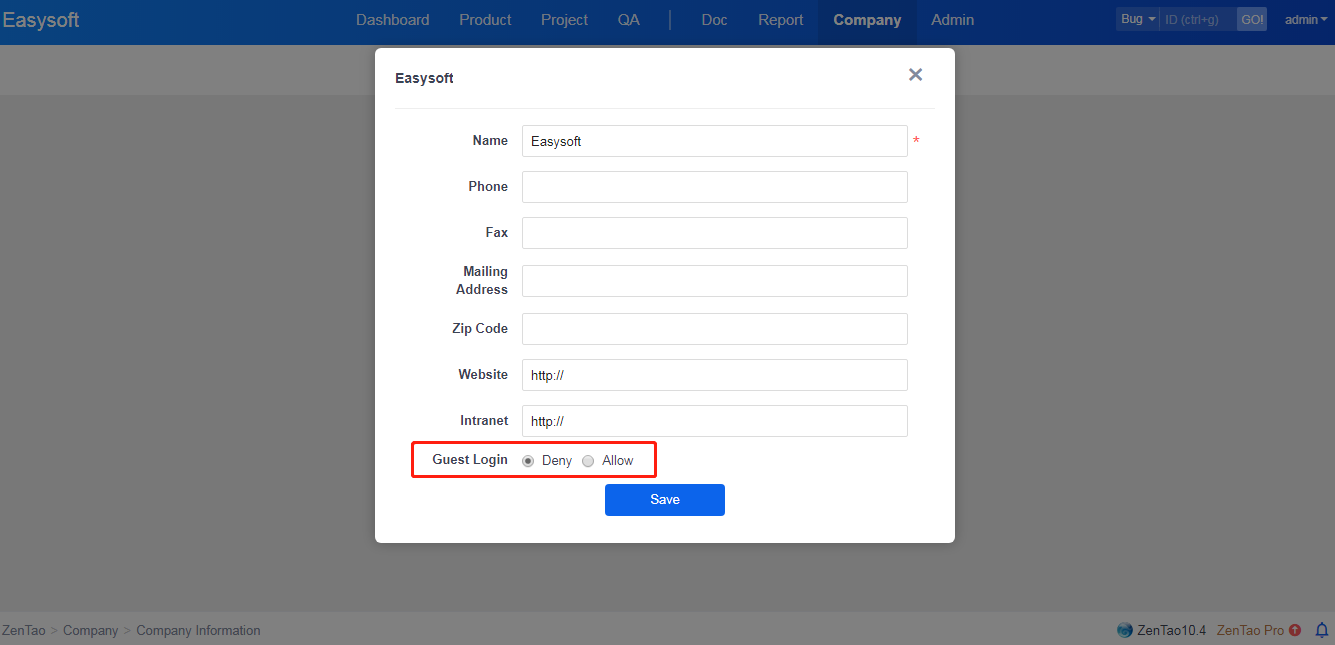Open the Report menu item

click(x=780, y=20)
